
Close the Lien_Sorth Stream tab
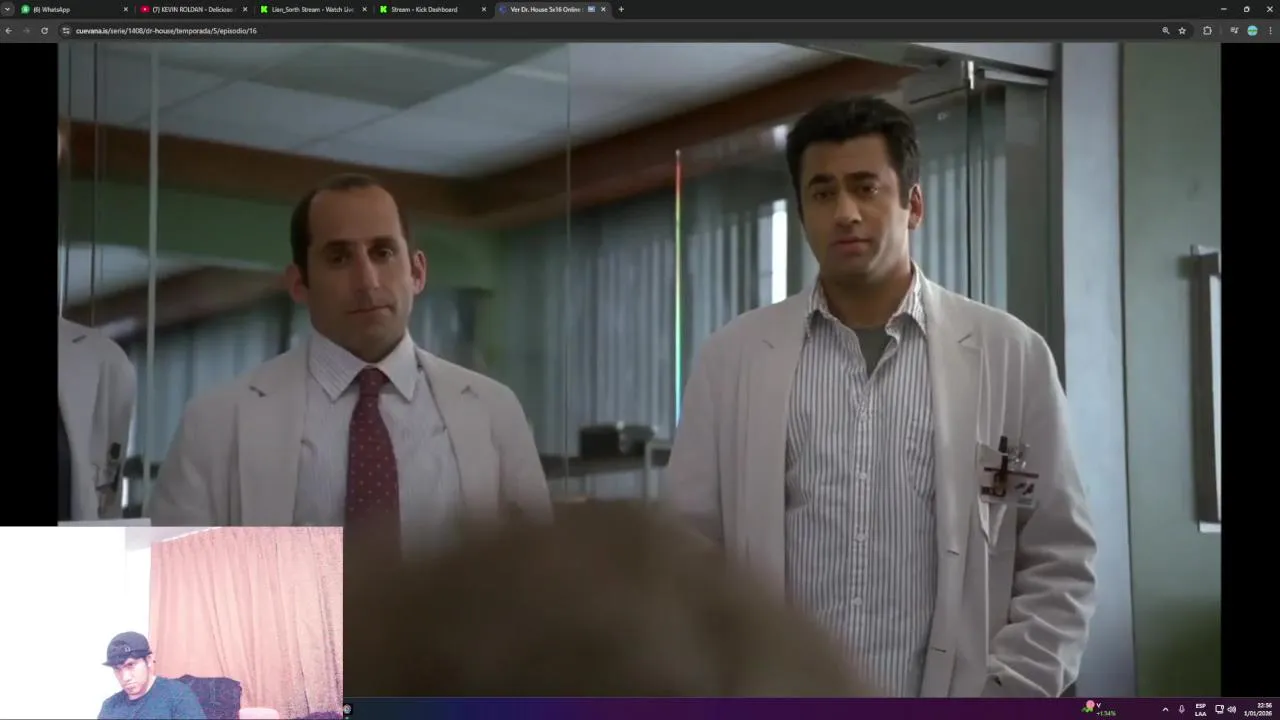[364, 9]
